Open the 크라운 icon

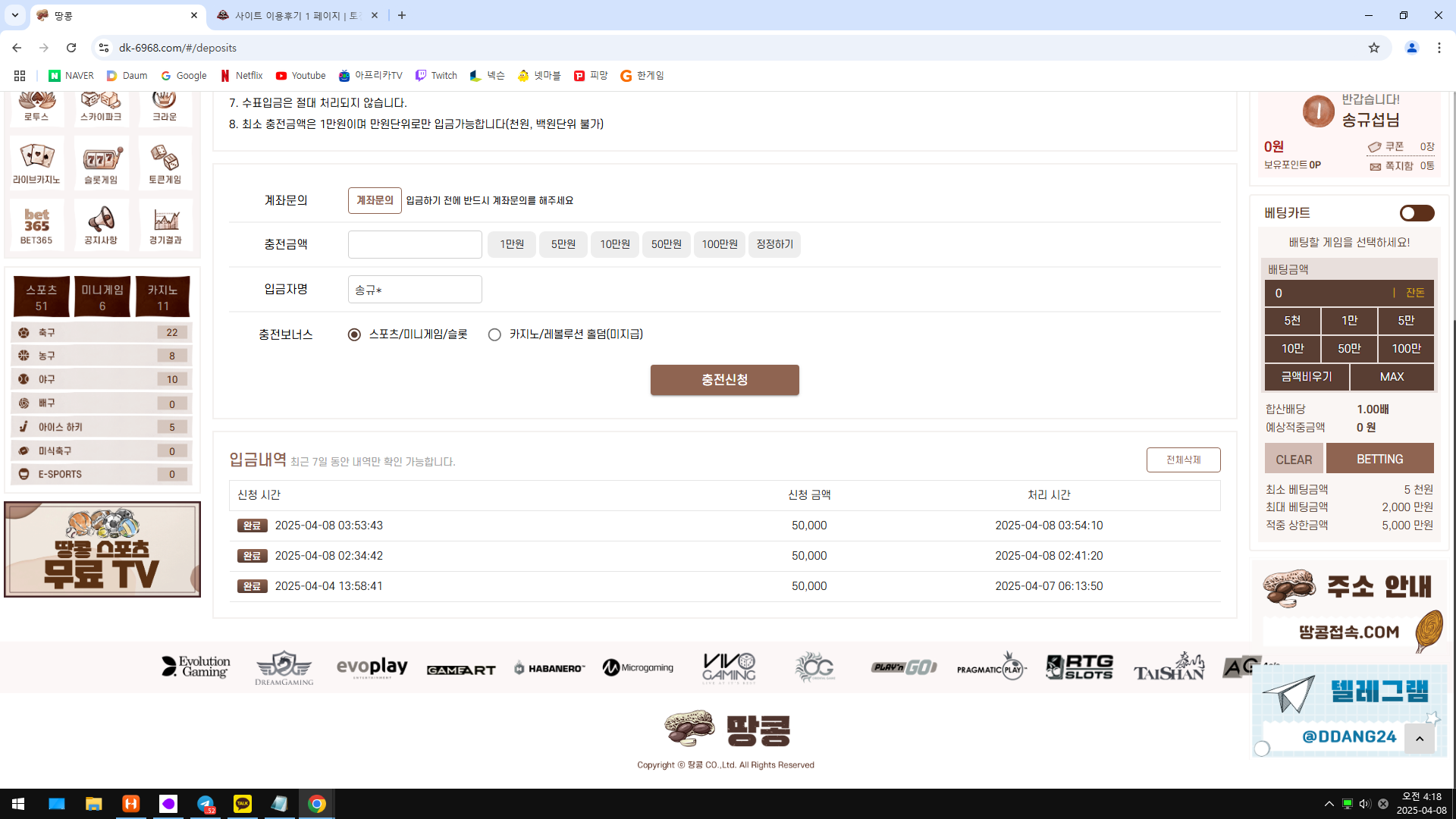[165, 108]
